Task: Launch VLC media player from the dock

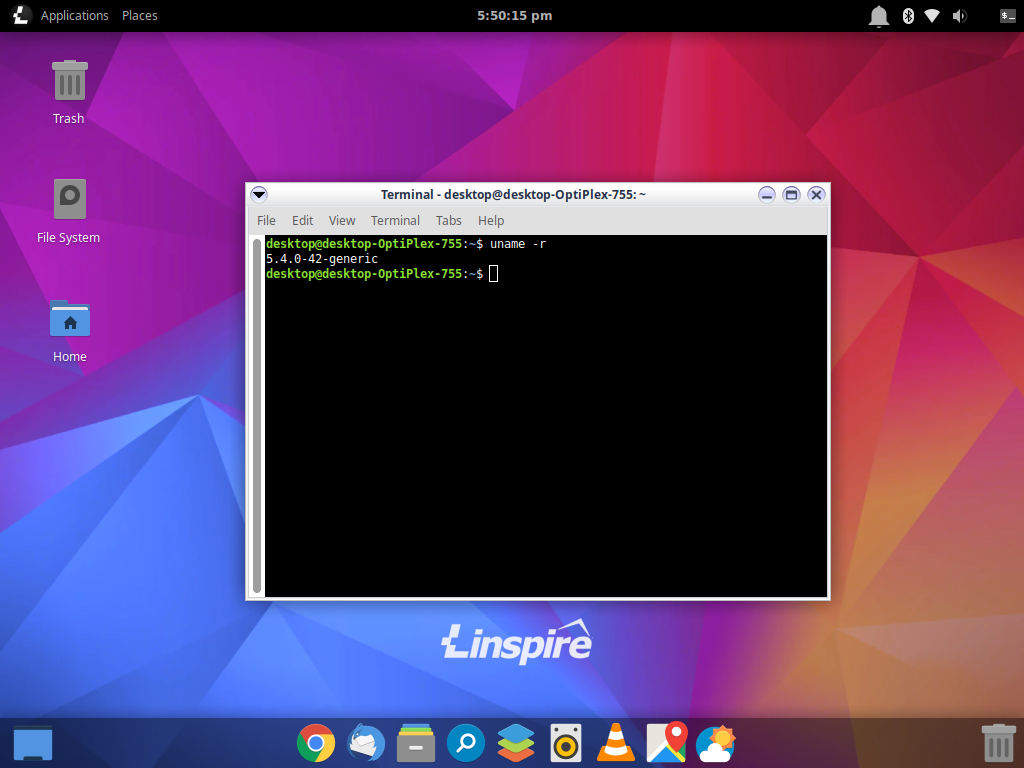Action: [x=616, y=743]
